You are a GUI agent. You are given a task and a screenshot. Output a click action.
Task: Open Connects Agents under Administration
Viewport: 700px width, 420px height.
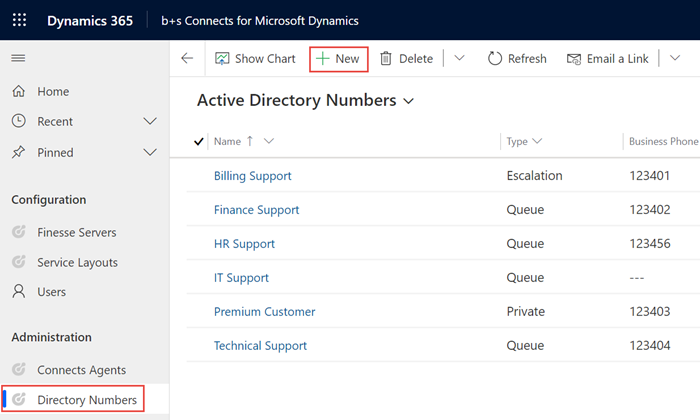pos(82,370)
